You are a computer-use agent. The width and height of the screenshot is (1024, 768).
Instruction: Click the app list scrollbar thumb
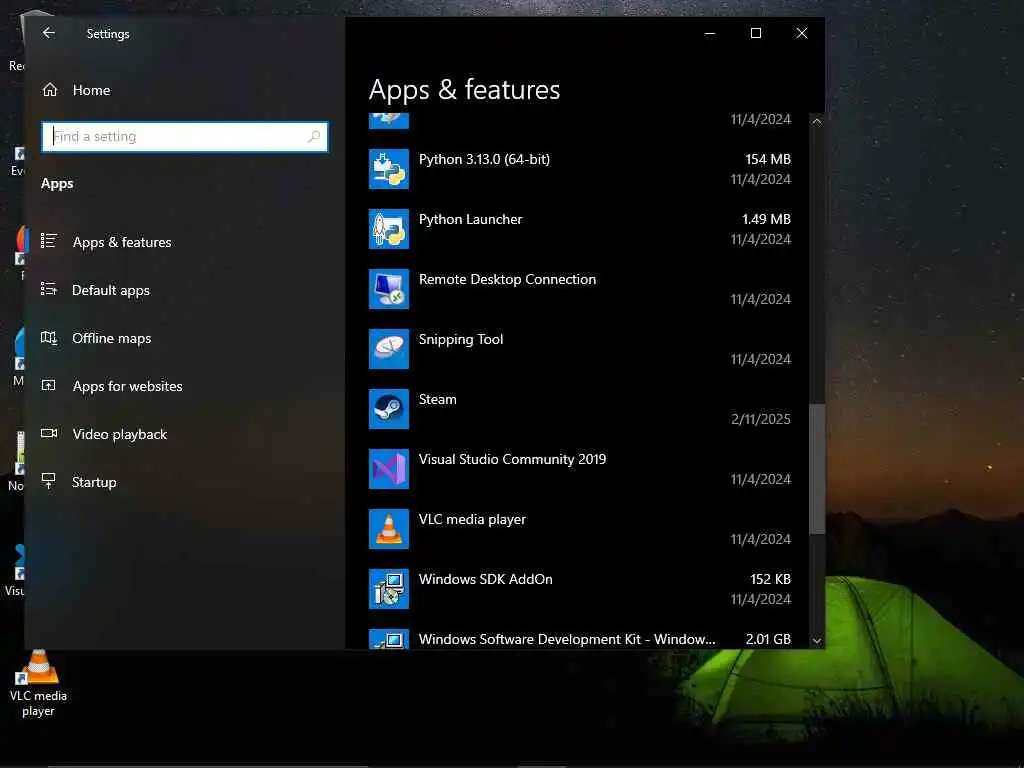[816, 469]
